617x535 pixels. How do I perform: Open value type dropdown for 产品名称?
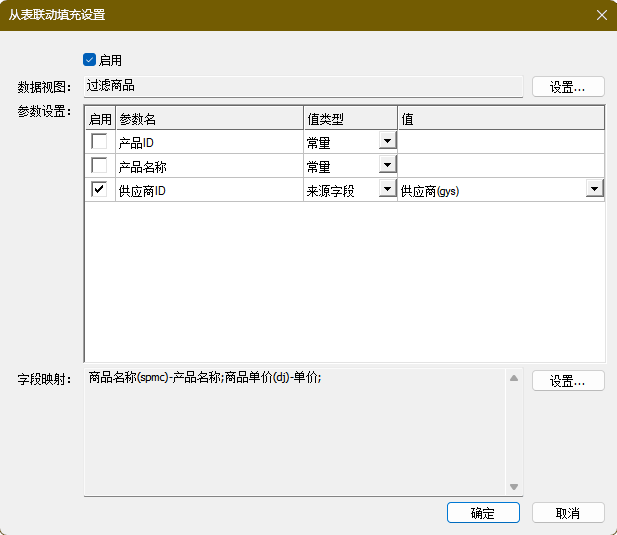[x=388, y=165]
